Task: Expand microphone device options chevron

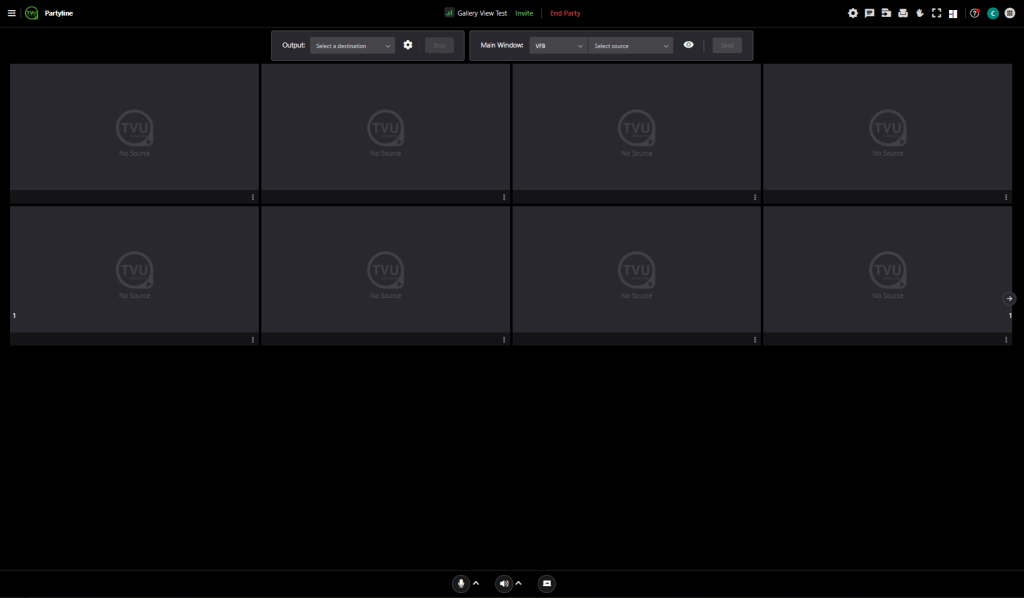Action: [x=476, y=584]
